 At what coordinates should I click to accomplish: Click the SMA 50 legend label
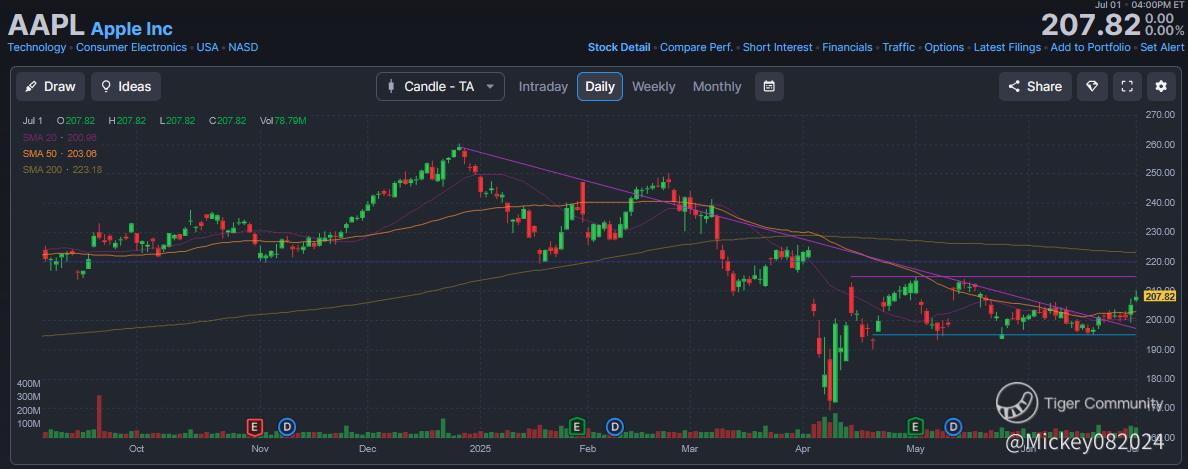pos(59,153)
